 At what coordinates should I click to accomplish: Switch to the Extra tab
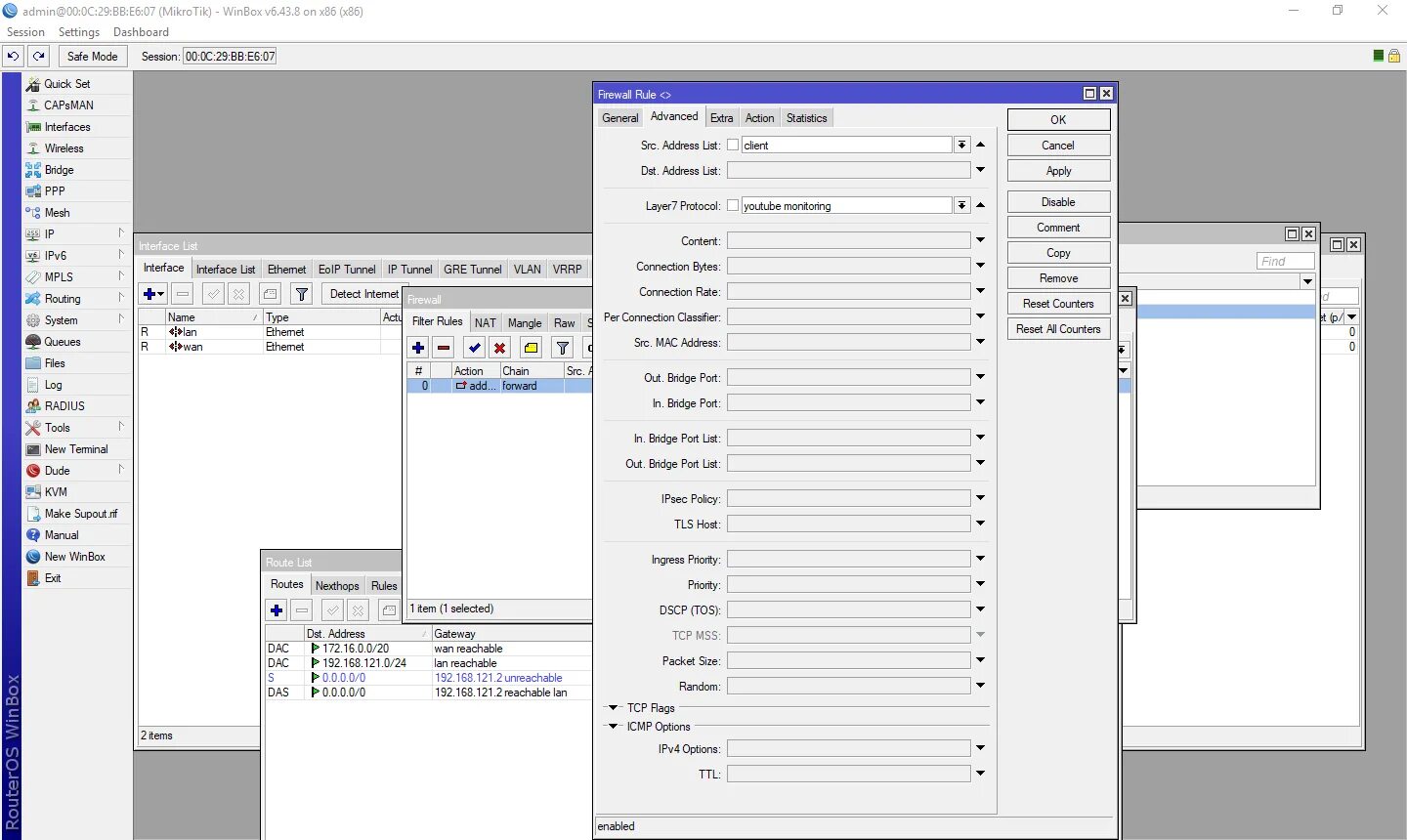(x=722, y=118)
